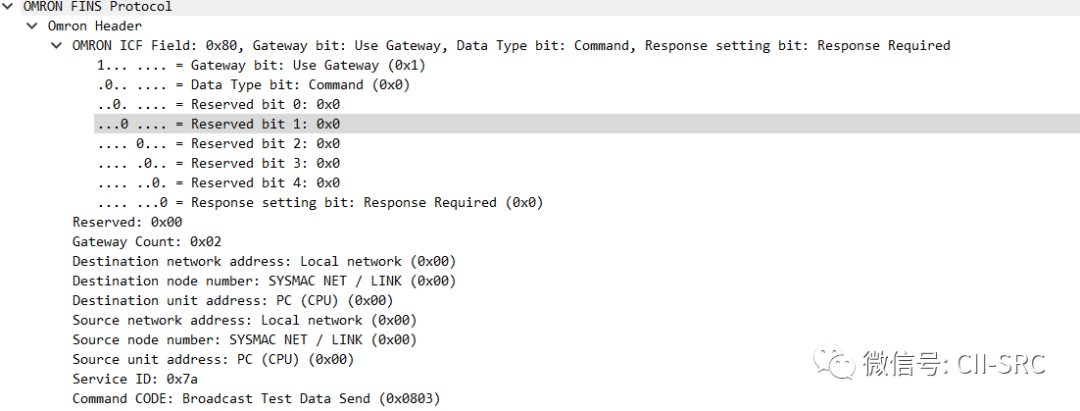1080x411 pixels.
Task: Select the Reserved bit 3 row
Action: (x=218, y=163)
